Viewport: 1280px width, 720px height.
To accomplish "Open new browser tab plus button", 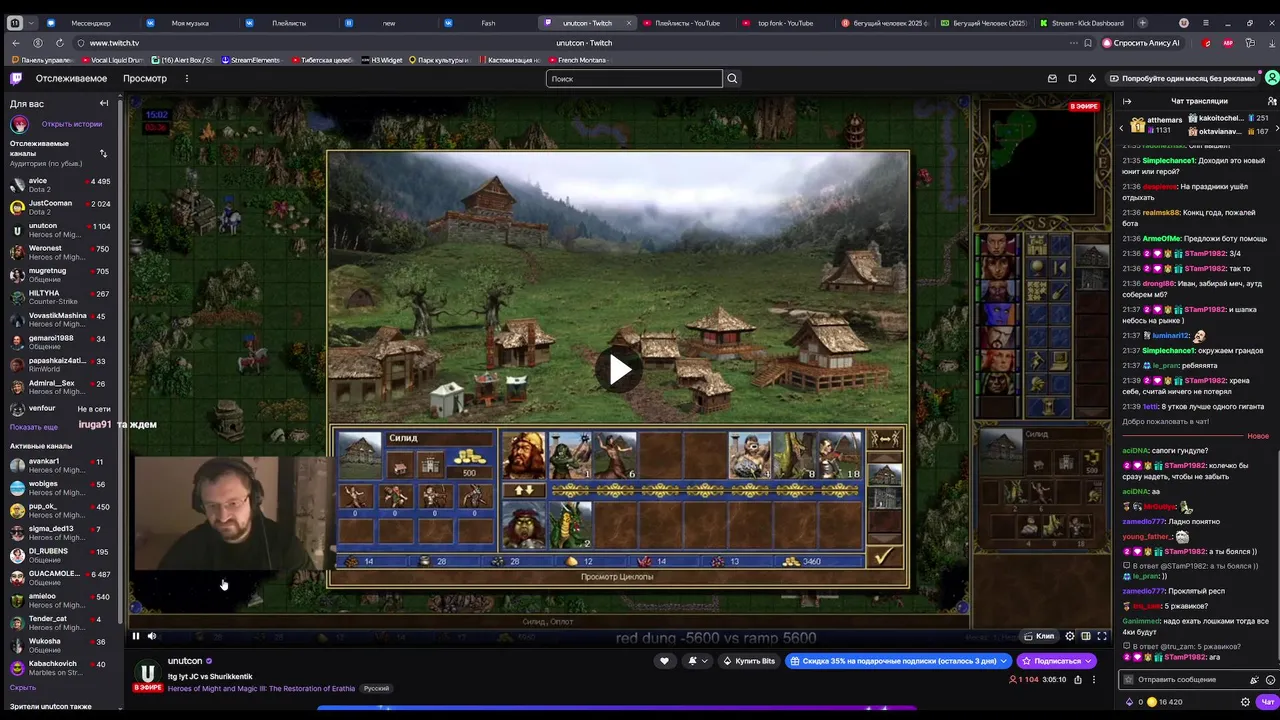I will (1142, 23).
